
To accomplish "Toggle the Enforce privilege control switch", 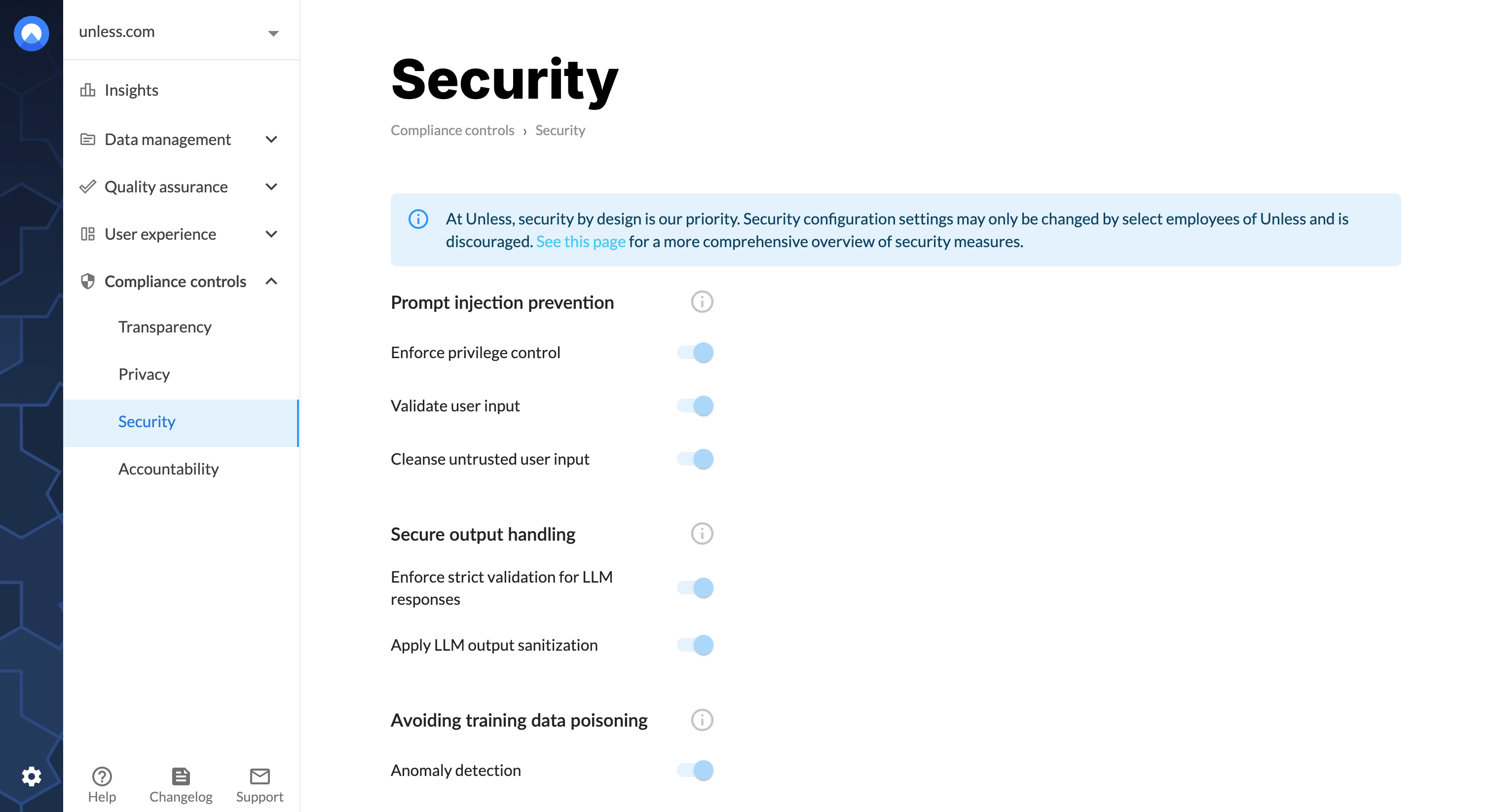I will [694, 352].
